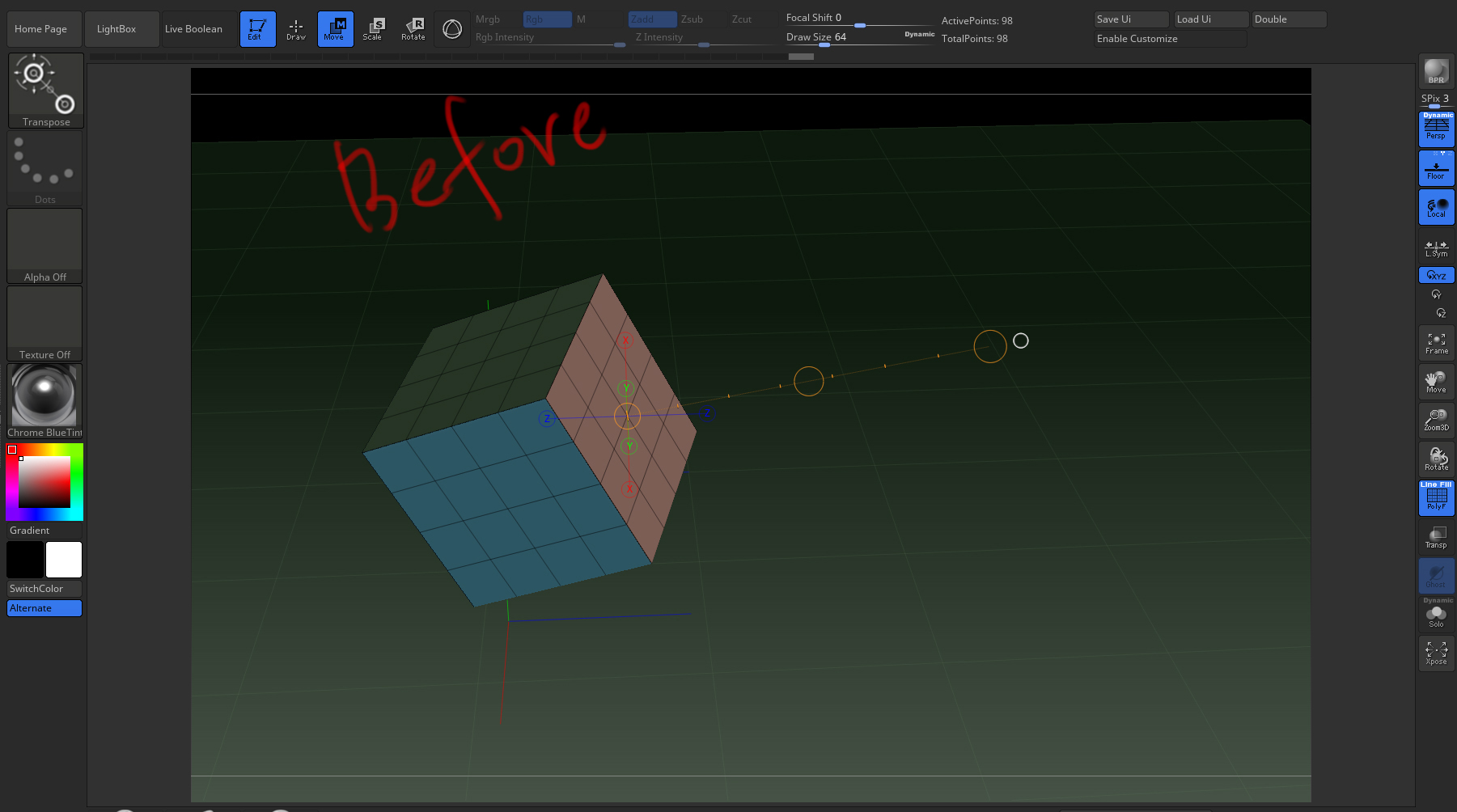Click the Save Ui button
The width and height of the screenshot is (1457, 812).
[1130, 19]
